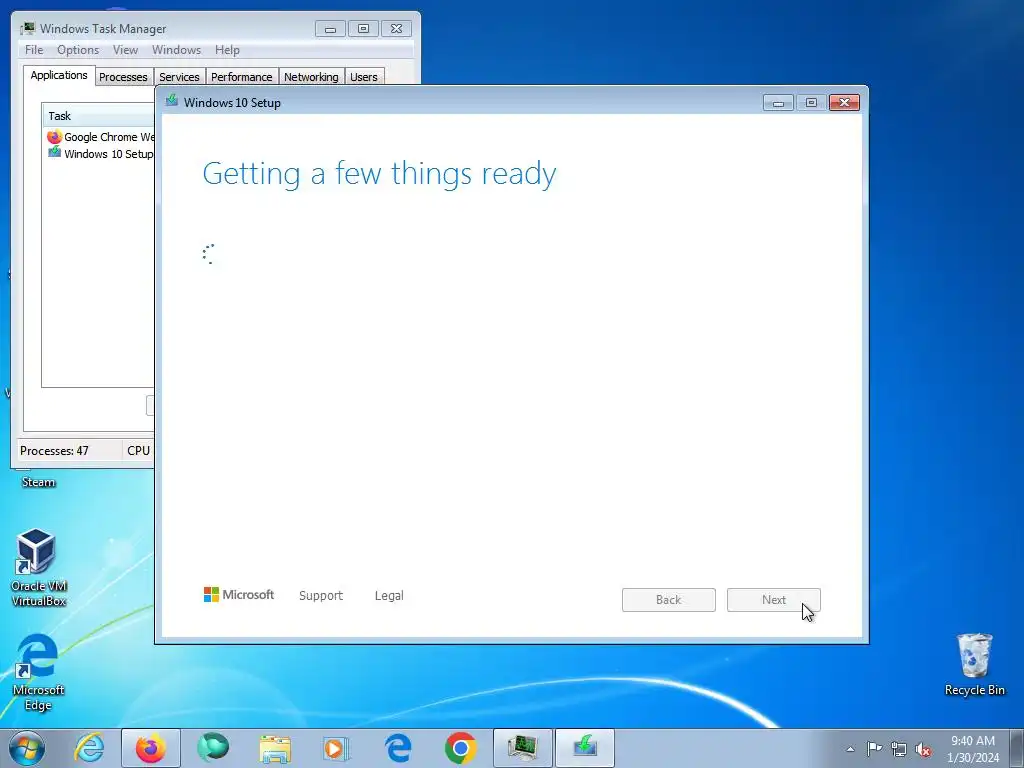Switch to Task Manager taskbar button
The height and width of the screenshot is (768, 1024).
(522, 748)
